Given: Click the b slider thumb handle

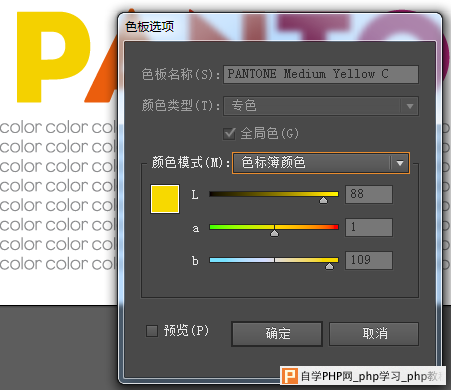Looking at the screenshot, I should [x=329, y=266].
